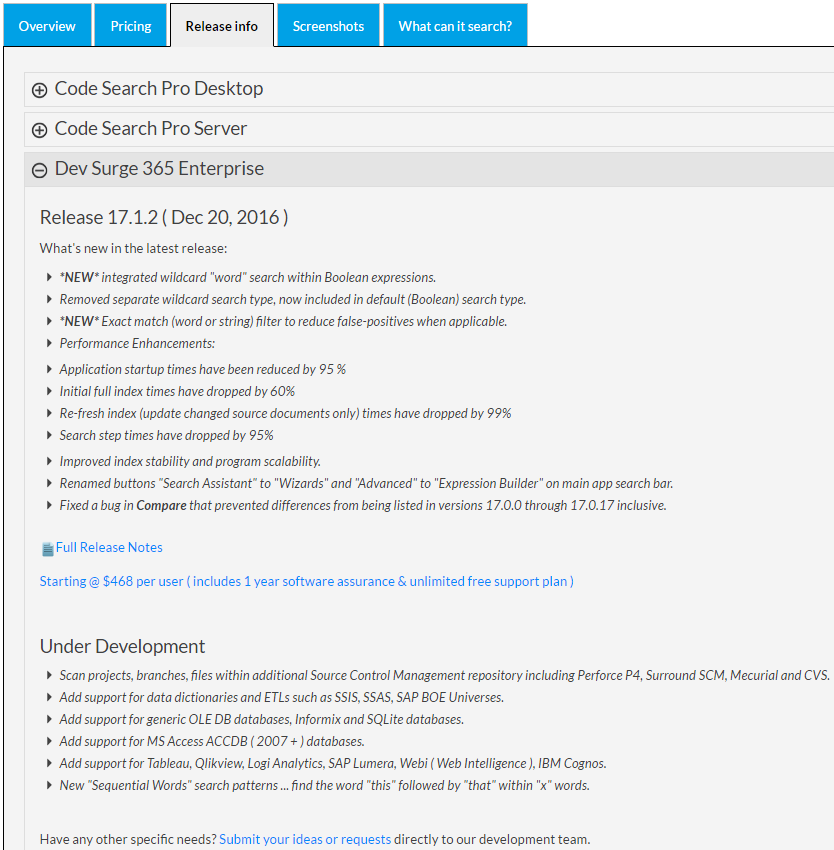Click the Under Development heading
The height and width of the screenshot is (850, 834).
122,646
